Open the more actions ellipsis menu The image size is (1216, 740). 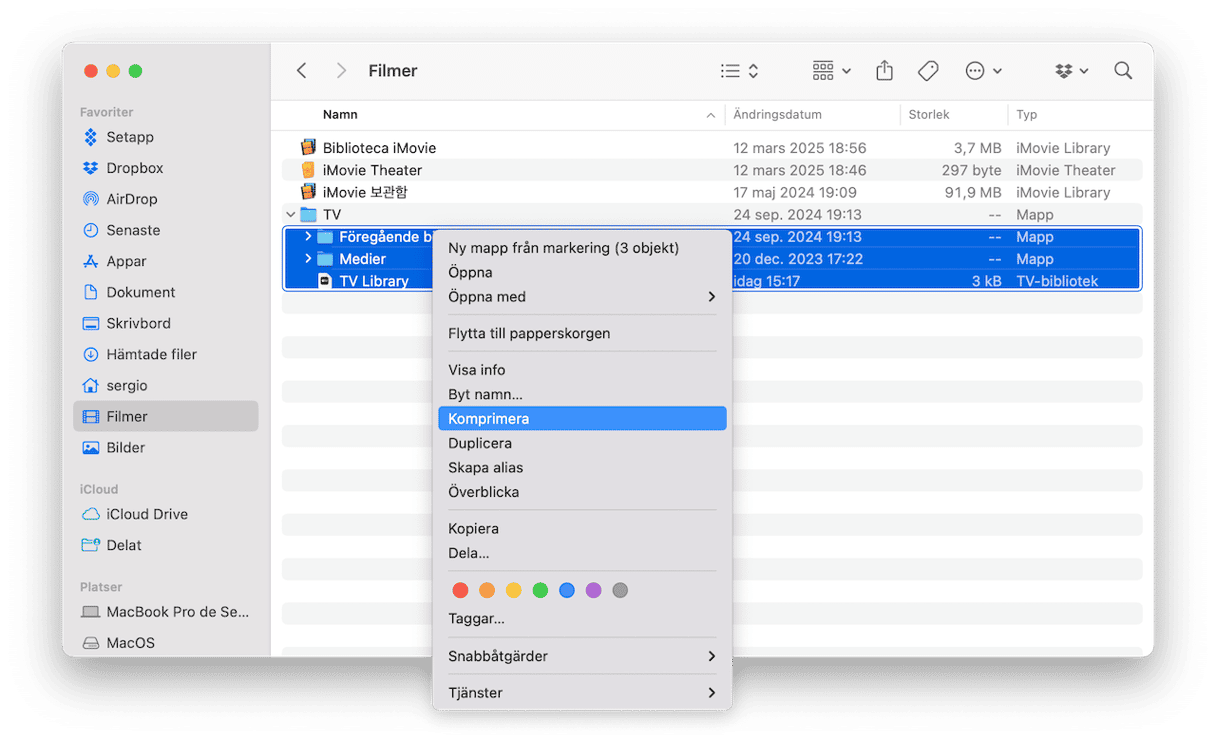click(x=983, y=71)
